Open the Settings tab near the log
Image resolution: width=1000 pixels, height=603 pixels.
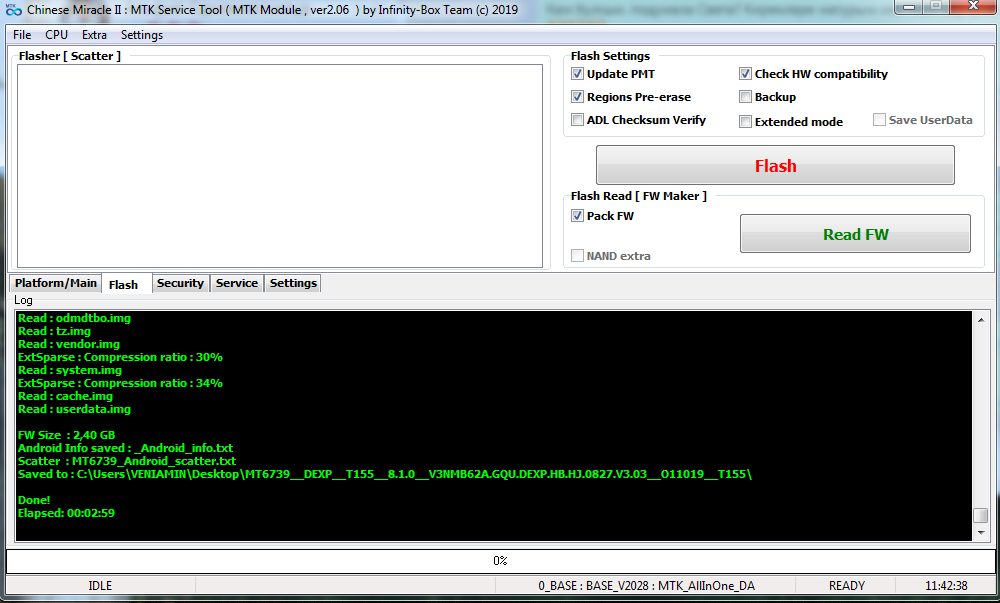(293, 283)
